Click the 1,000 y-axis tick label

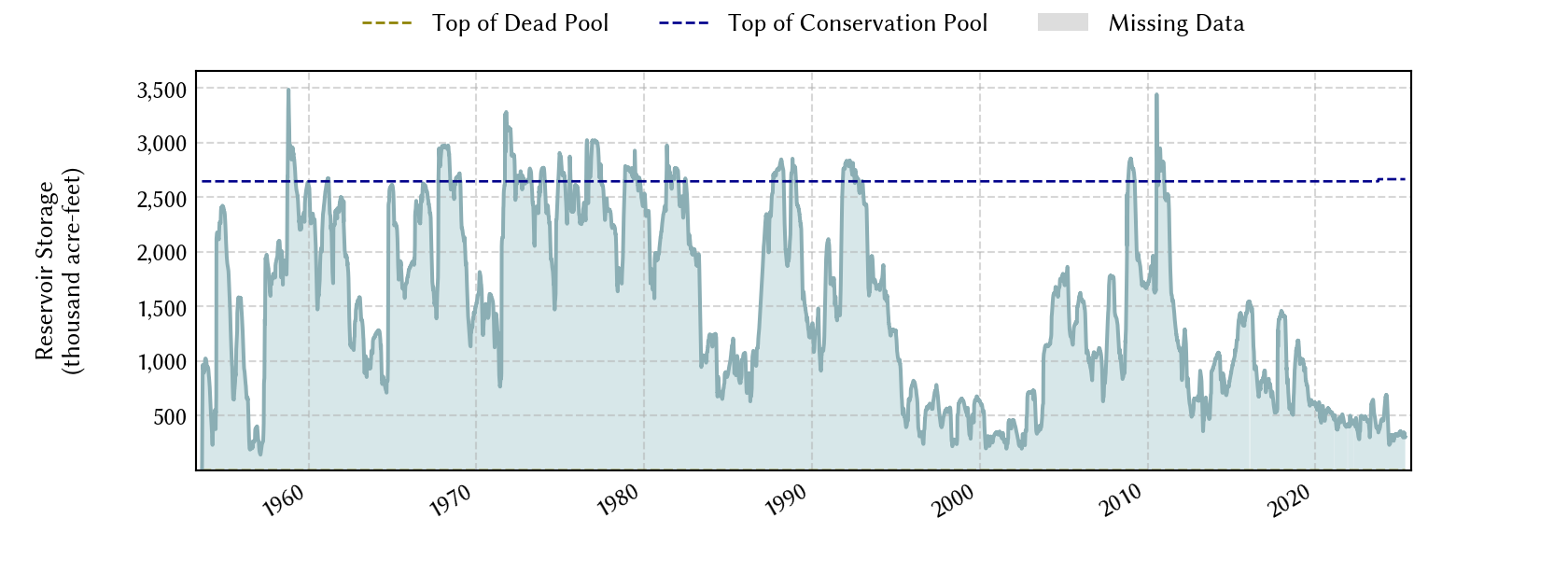click(x=162, y=362)
